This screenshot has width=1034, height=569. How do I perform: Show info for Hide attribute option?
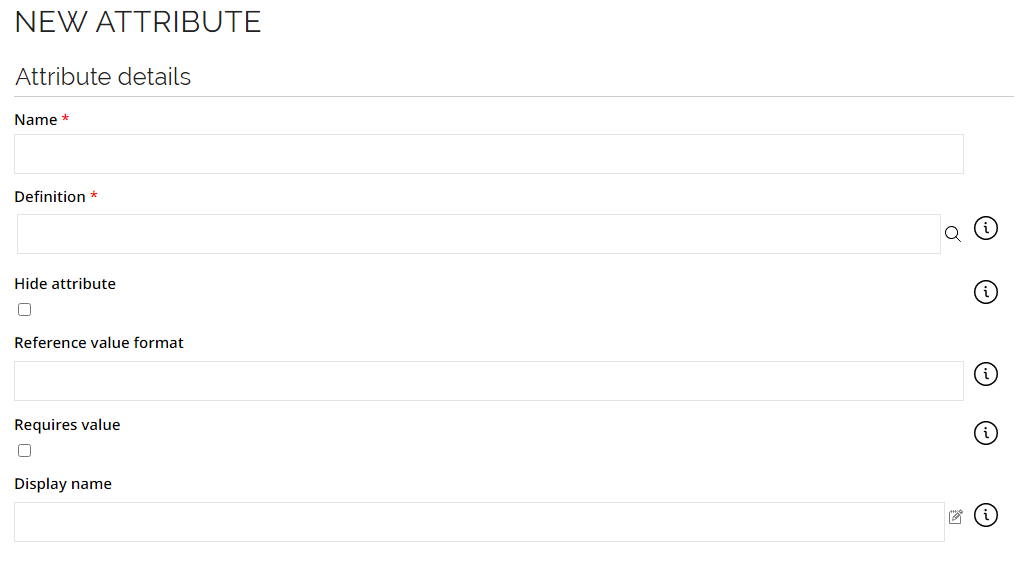coord(986,291)
